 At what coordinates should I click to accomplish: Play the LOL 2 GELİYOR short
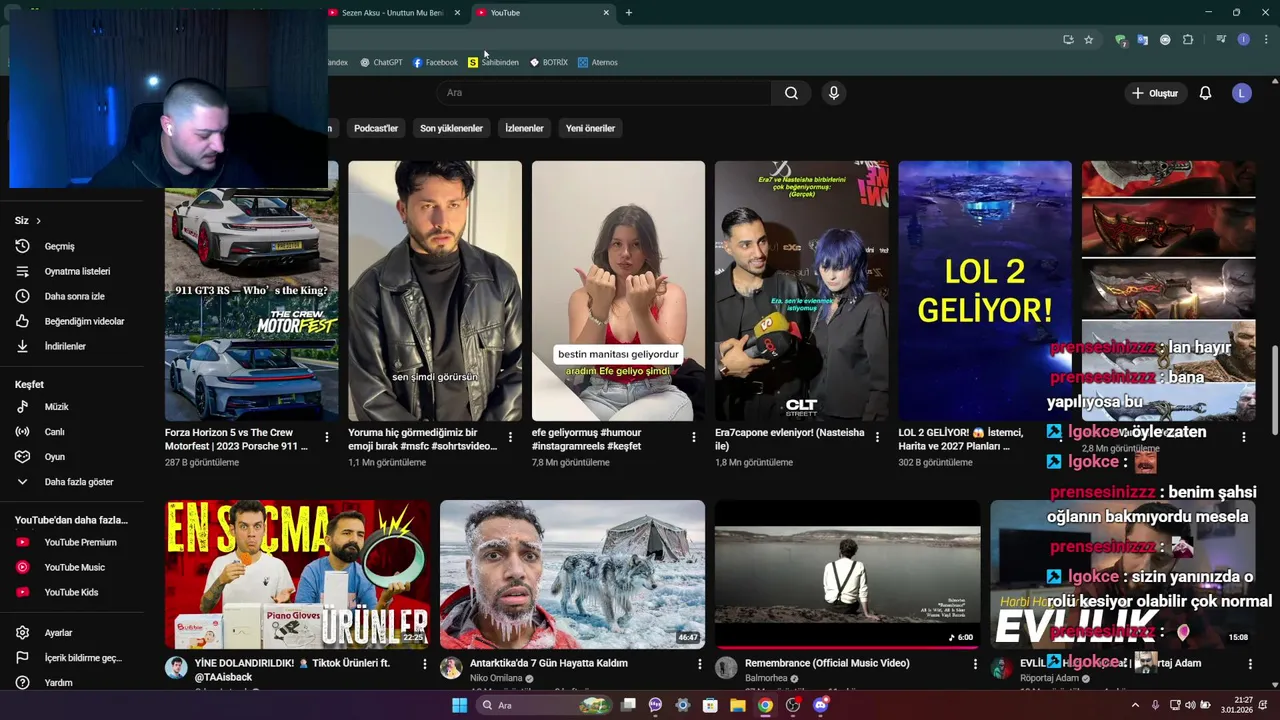tap(985, 291)
